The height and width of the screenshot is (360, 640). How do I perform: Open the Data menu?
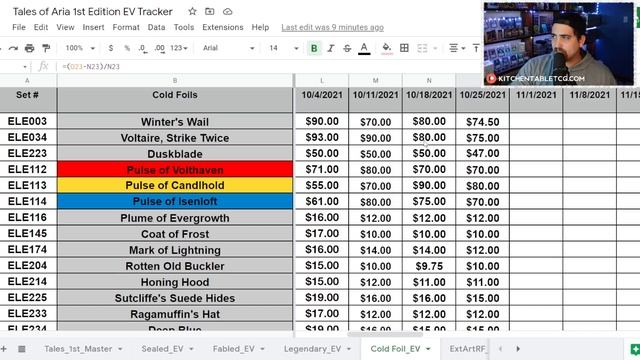tap(156, 27)
